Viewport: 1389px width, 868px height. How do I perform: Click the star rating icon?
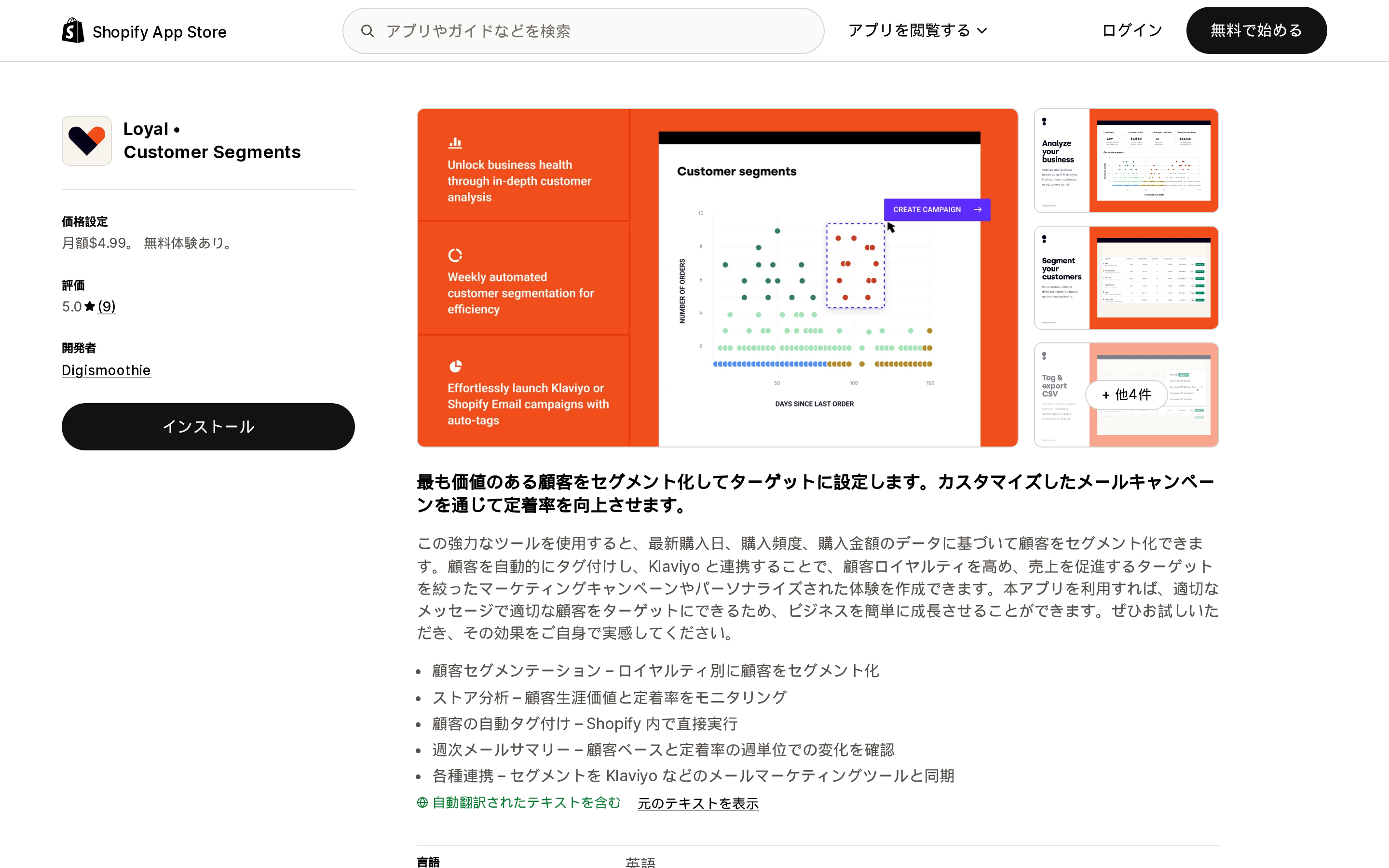point(90,307)
